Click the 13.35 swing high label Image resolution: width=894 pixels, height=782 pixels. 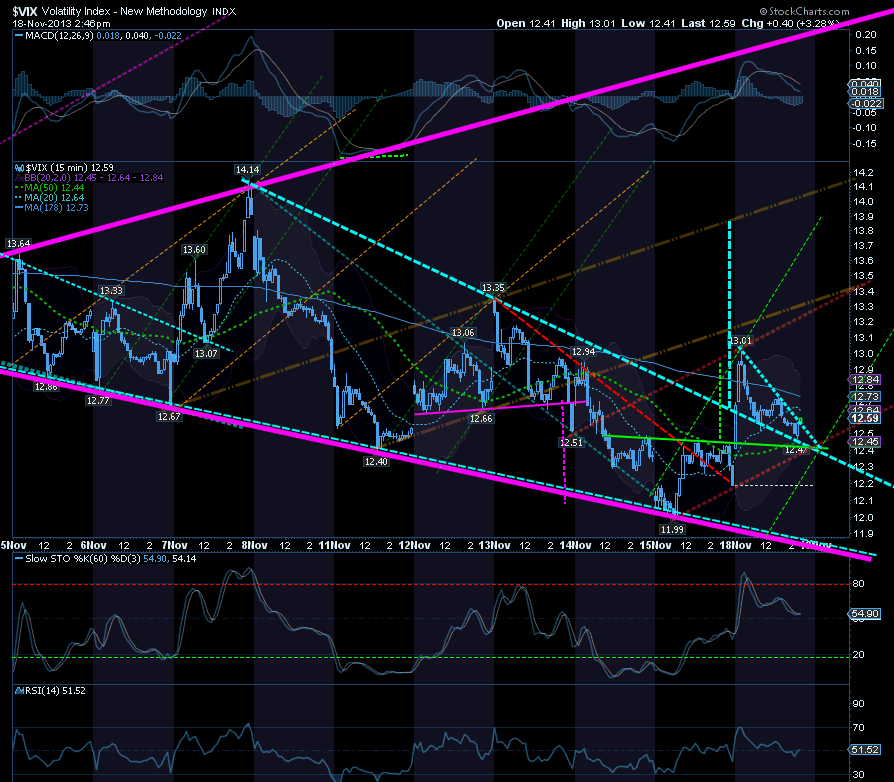tap(493, 288)
